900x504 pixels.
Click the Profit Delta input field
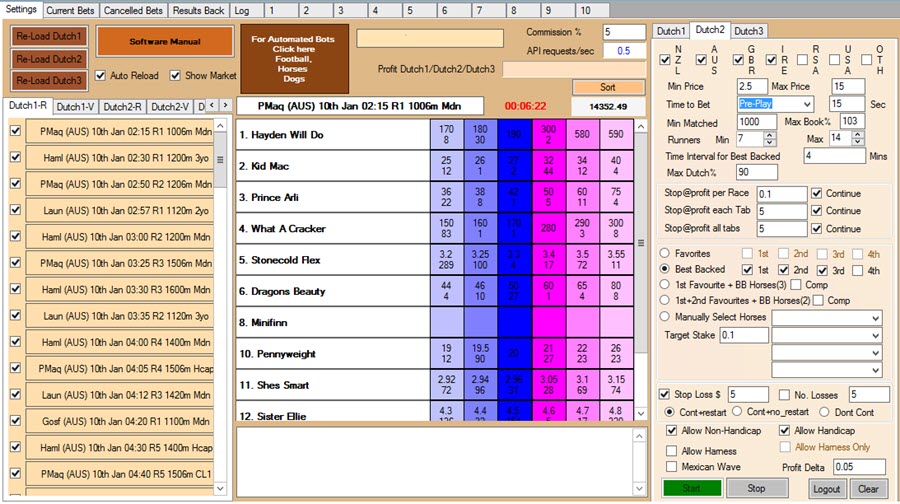[857, 467]
